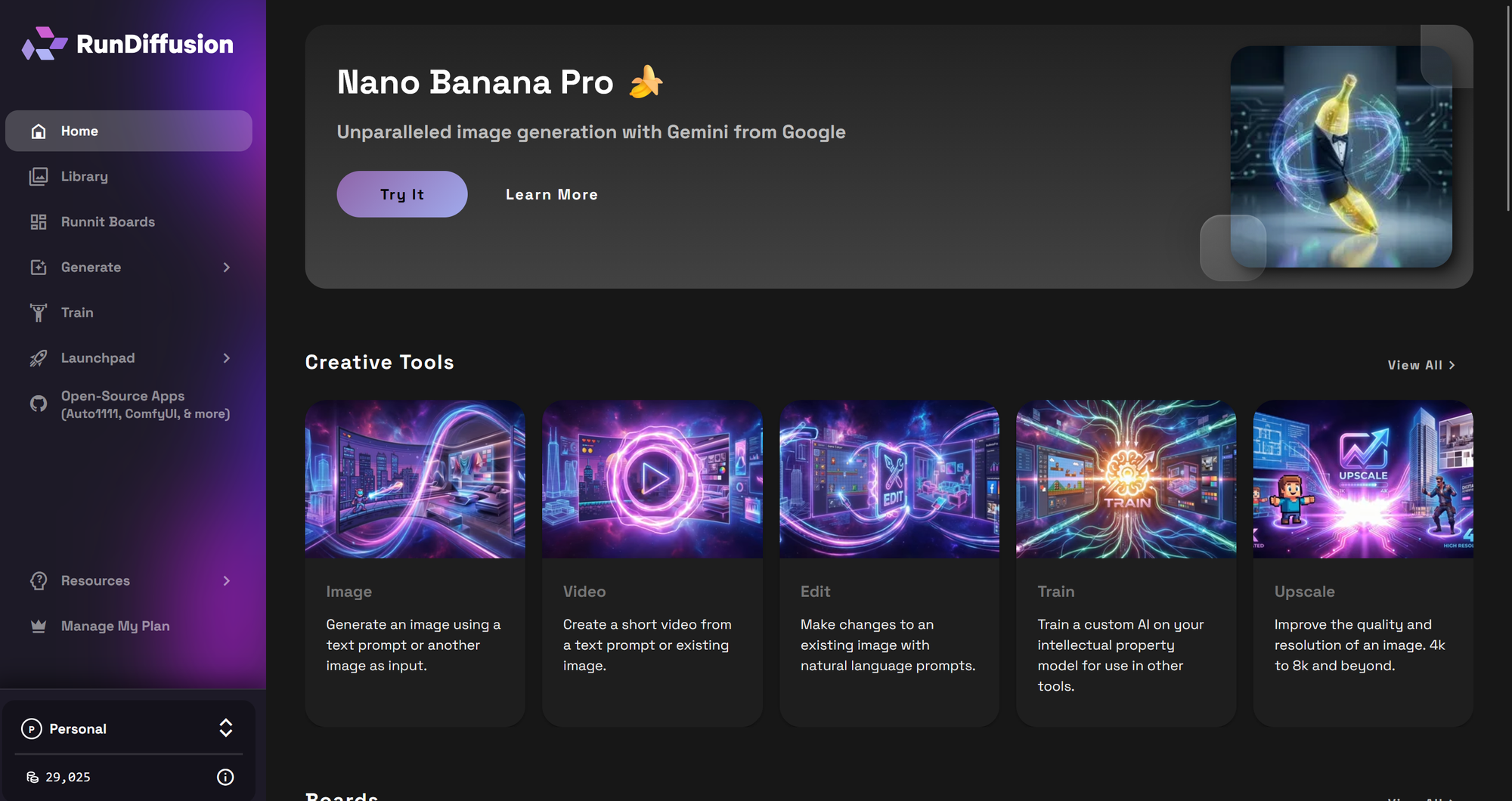
Task: Open Learn More about Nano Banana Pro
Action: [551, 194]
